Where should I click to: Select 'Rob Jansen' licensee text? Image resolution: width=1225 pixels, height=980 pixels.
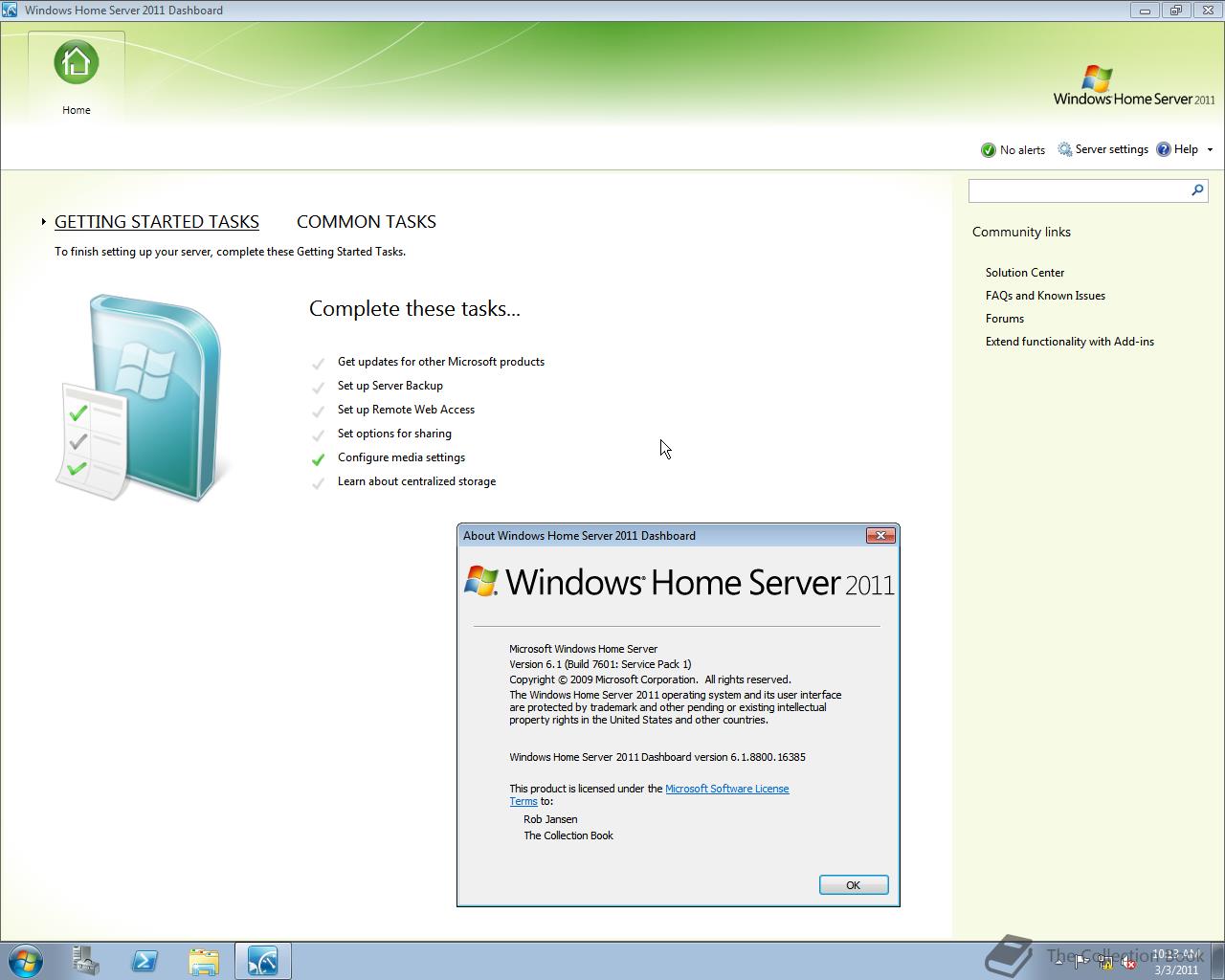coord(550,819)
